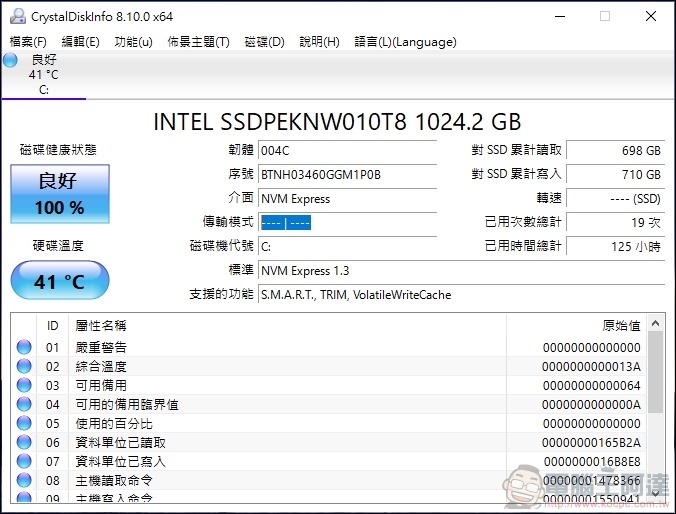Select the 主機讀取命令 attribute row
The width and height of the screenshot is (676, 514).
(x=329, y=480)
